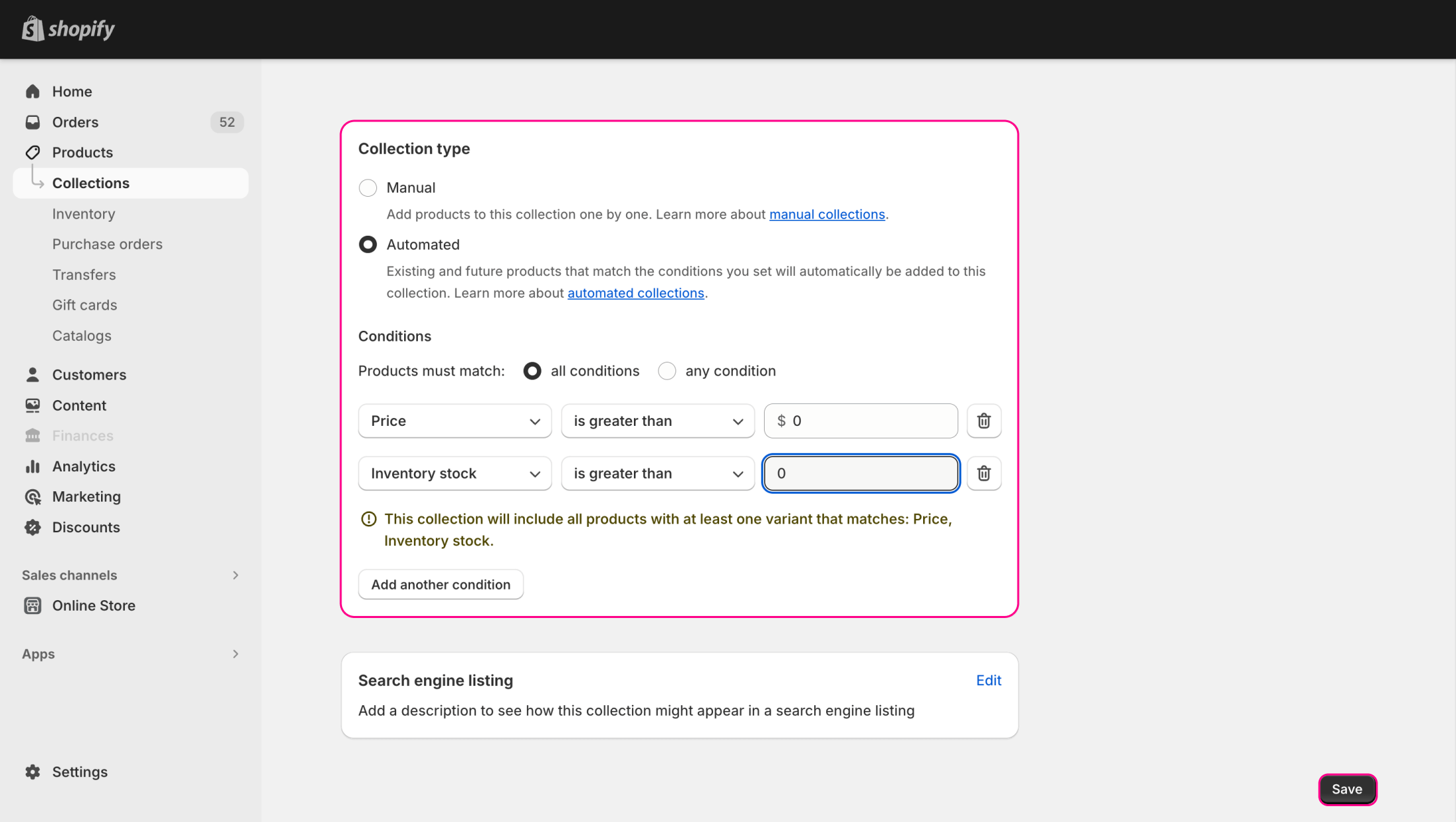The image size is (1456, 822).
Task: Delete the Price condition with trash icon
Action: [983, 421]
